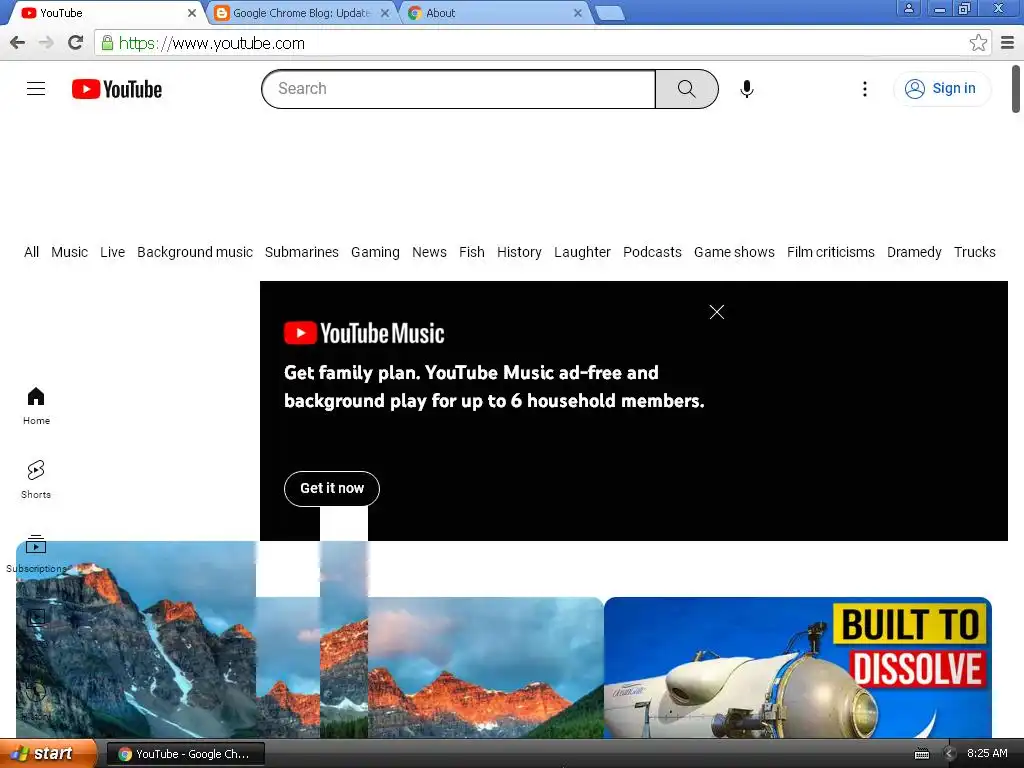Bookmark page with star icon
Screen dimensions: 1024x768
pyautogui.click(x=978, y=43)
